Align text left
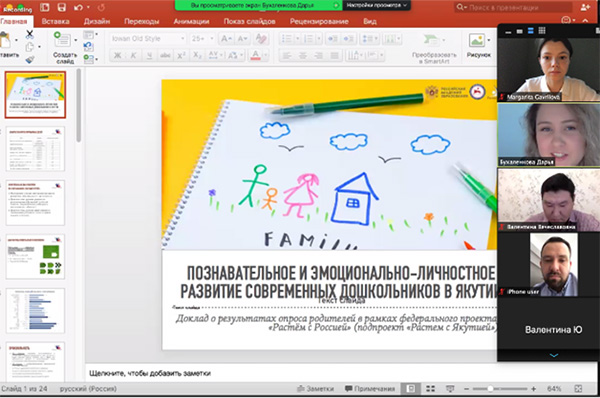 286,56
